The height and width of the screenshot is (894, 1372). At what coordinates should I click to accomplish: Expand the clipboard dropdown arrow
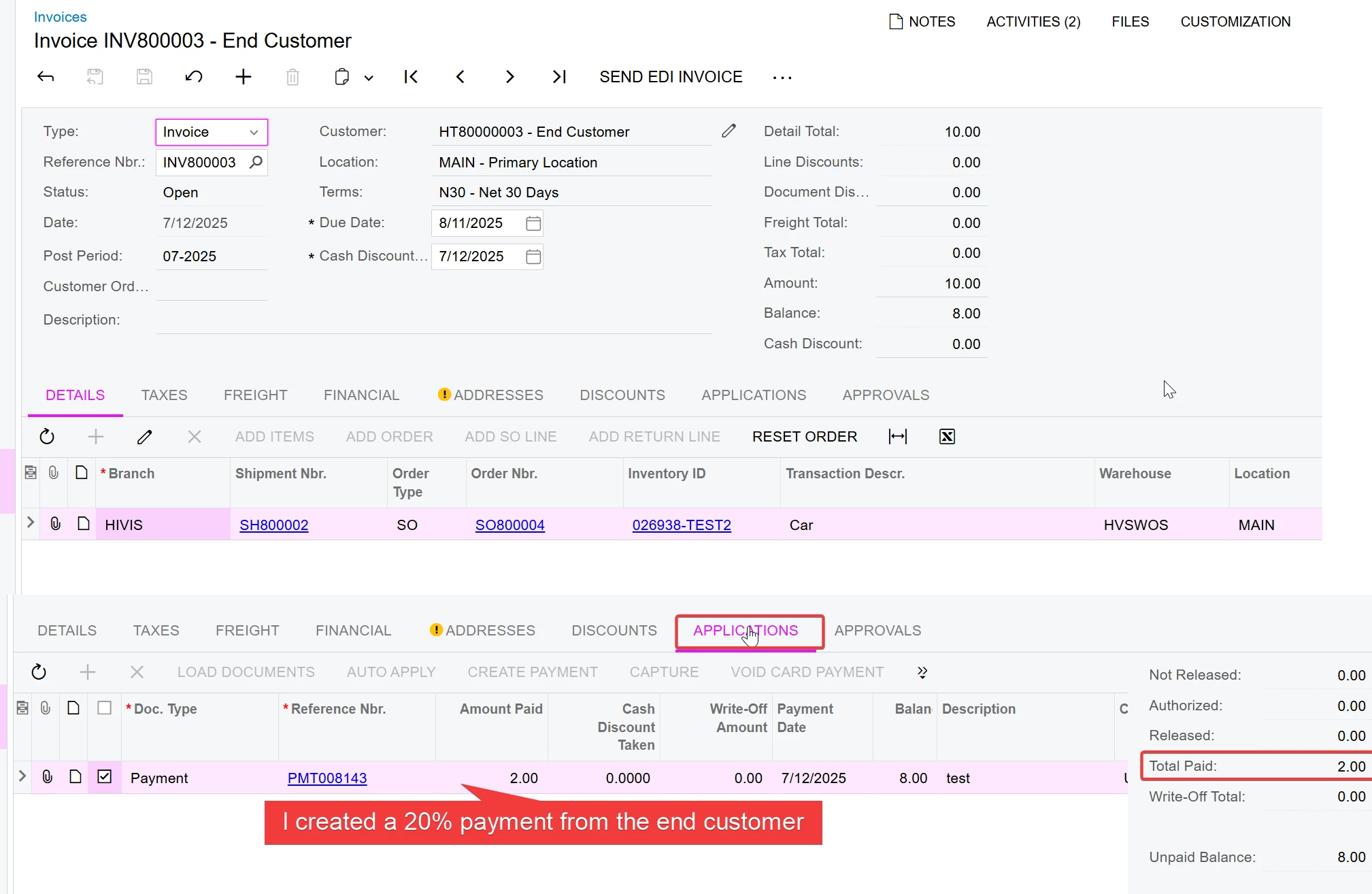[x=369, y=78]
